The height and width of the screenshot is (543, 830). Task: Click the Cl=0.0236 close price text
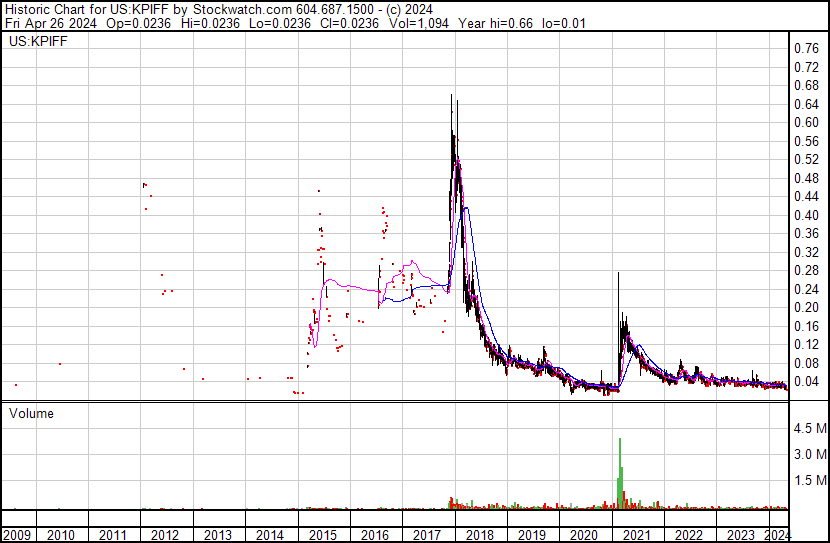coord(349,23)
